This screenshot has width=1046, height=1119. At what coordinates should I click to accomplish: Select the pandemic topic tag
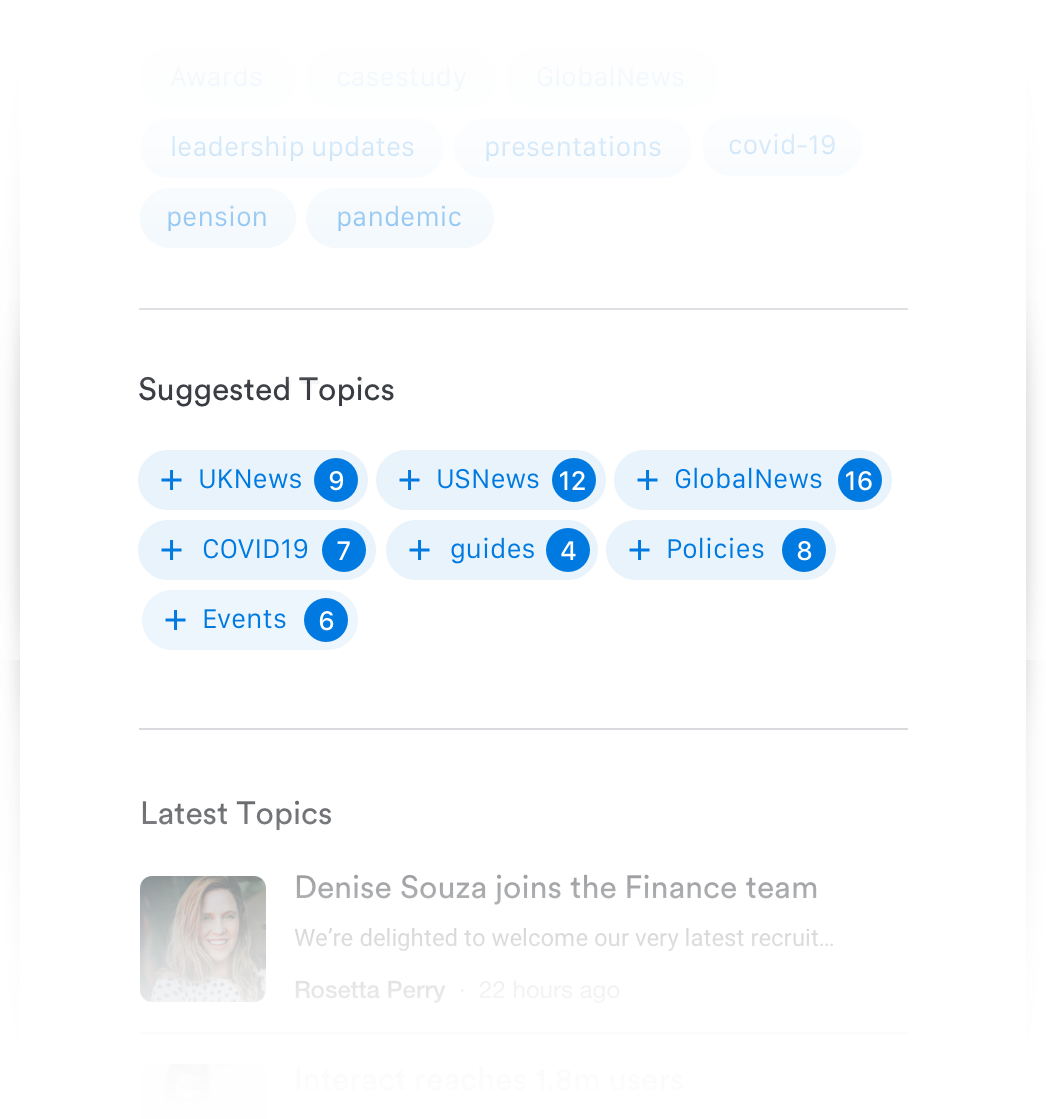click(400, 218)
